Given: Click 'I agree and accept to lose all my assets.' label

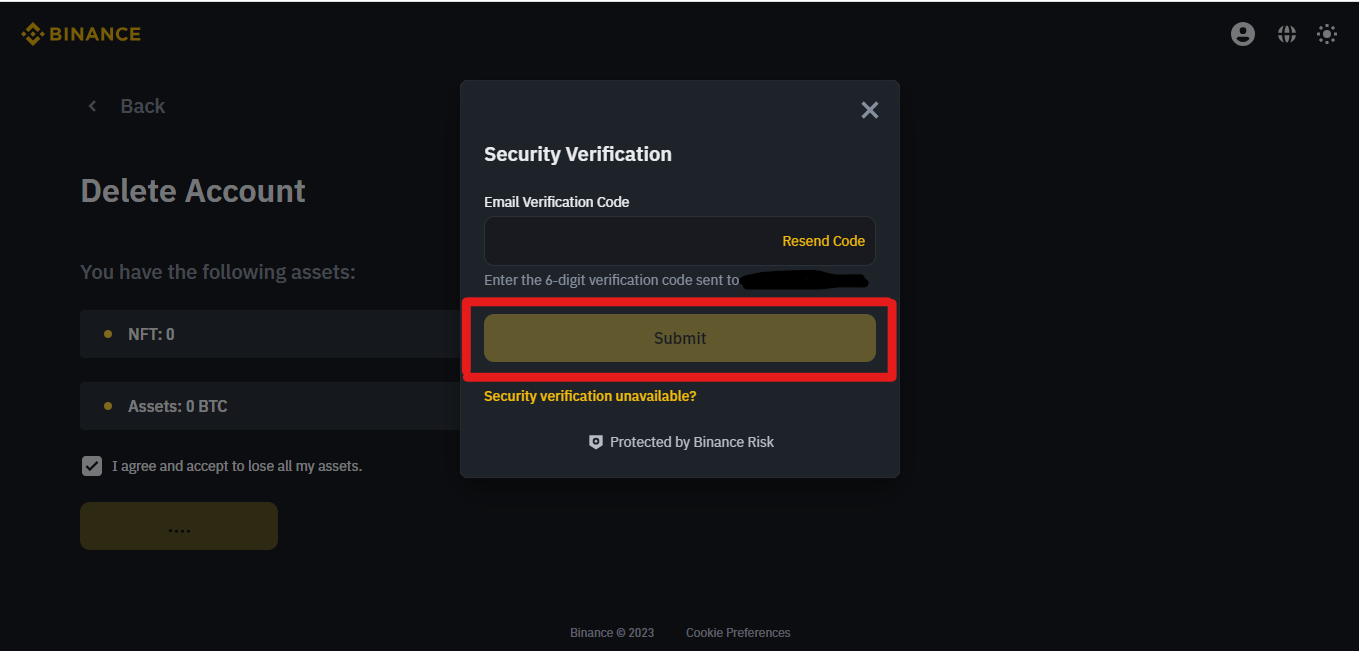Looking at the screenshot, I should click(237, 466).
